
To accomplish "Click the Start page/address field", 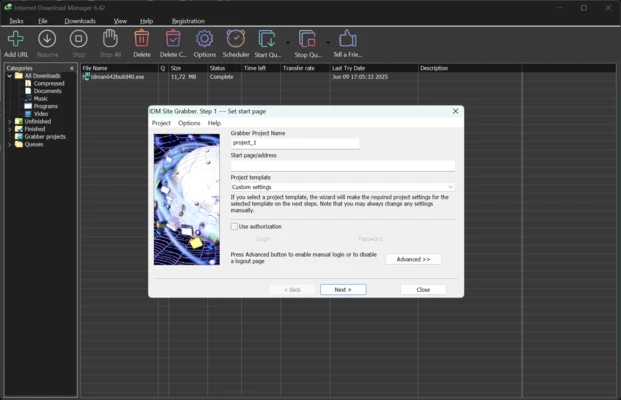I will (x=343, y=165).
